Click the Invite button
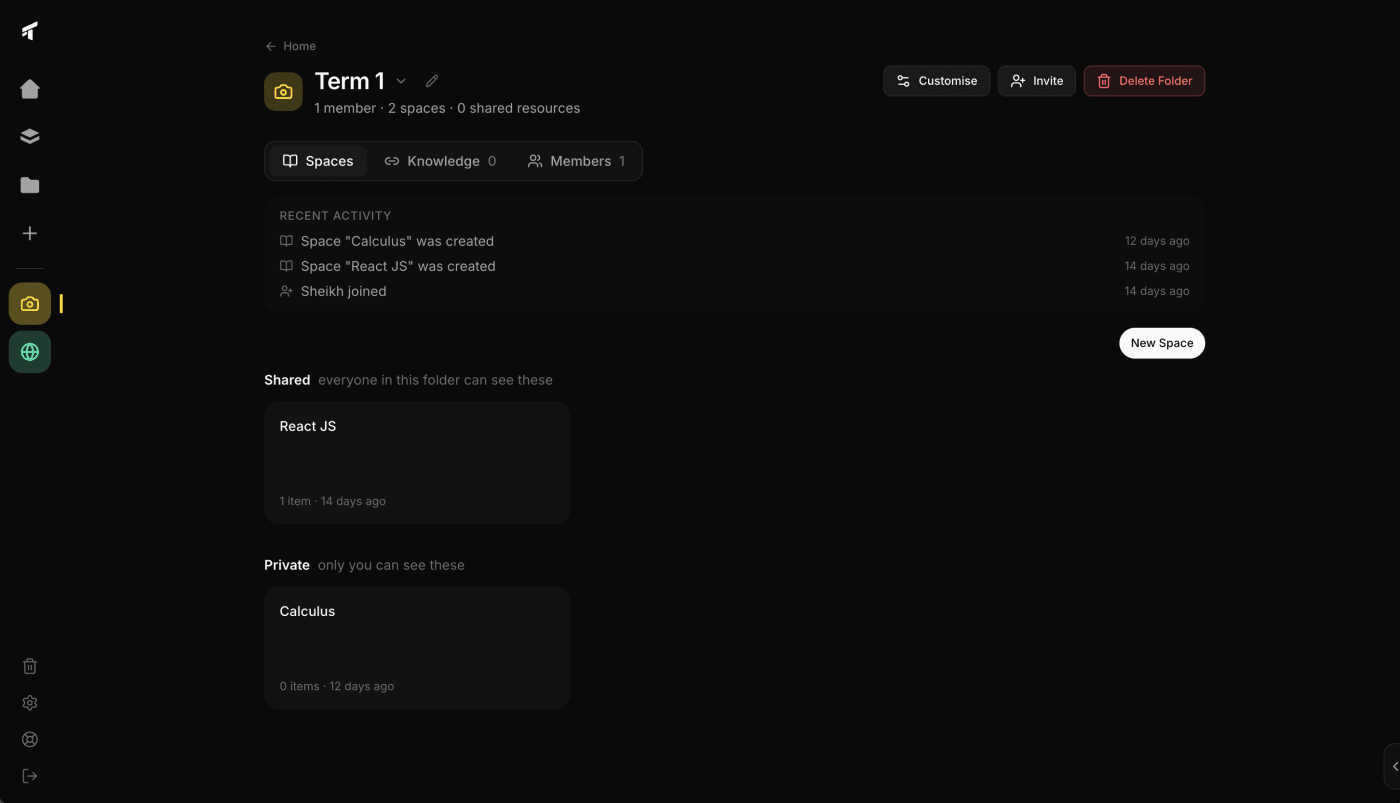 coord(1036,81)
